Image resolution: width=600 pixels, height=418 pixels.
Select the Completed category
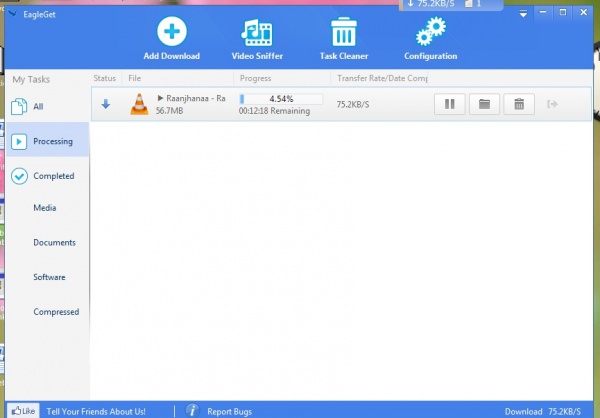point(47,176)
